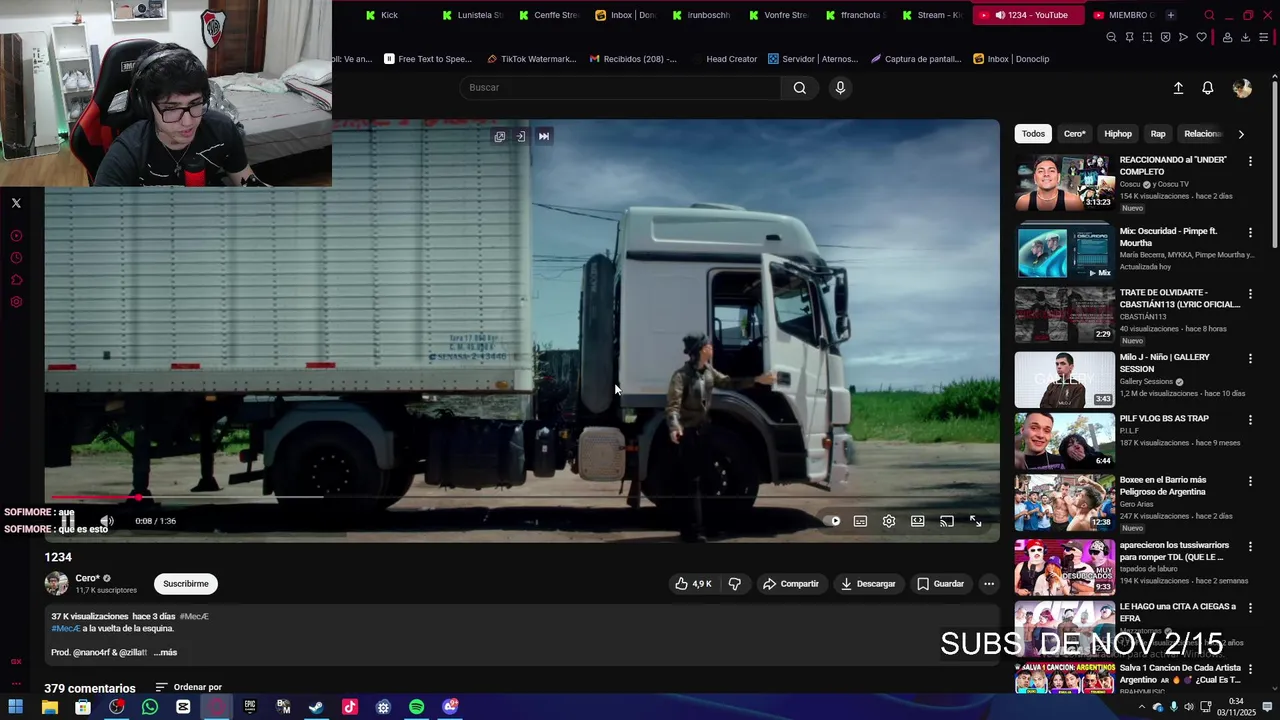
Task: Select the 'Rap' filter chip
Action: pyautogui.click(x=1158, y=134)
